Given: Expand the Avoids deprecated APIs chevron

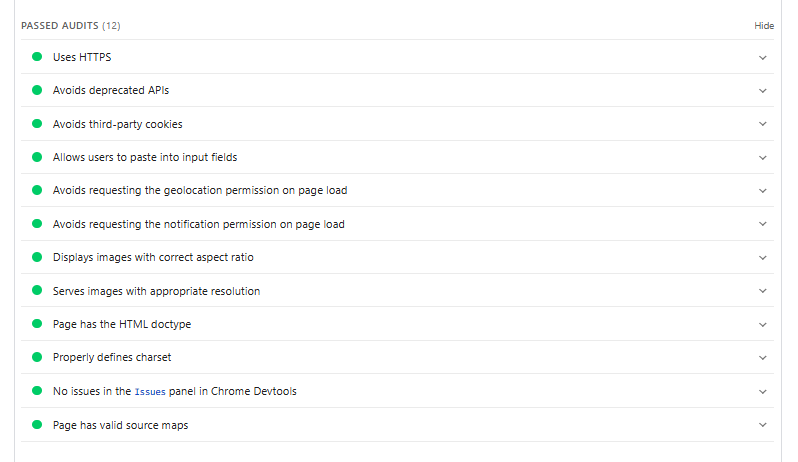Looking at the screenshot, I should pyautogui.click(x=762, y=91).
